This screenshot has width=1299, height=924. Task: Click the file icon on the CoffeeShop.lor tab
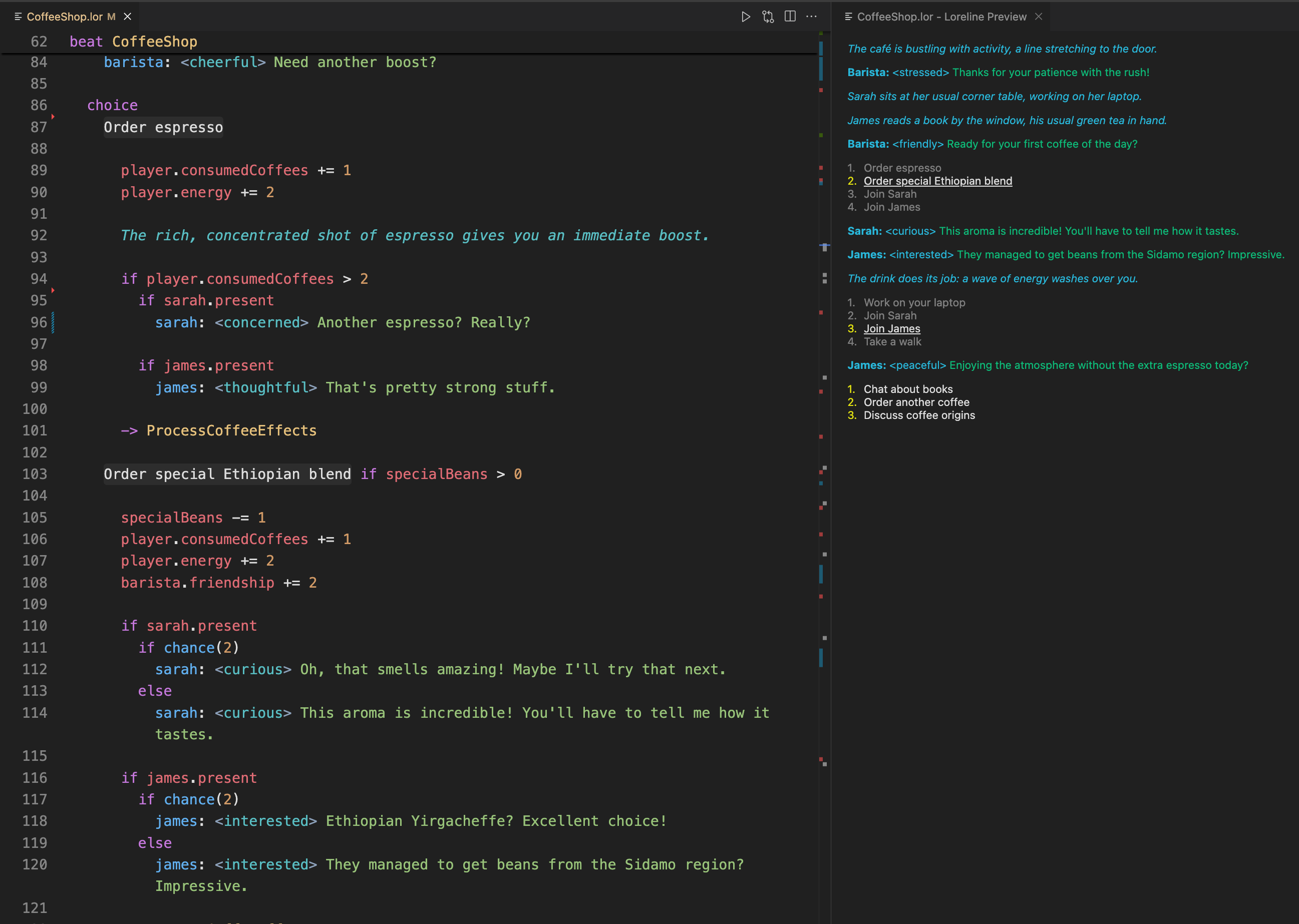point(18,17)
